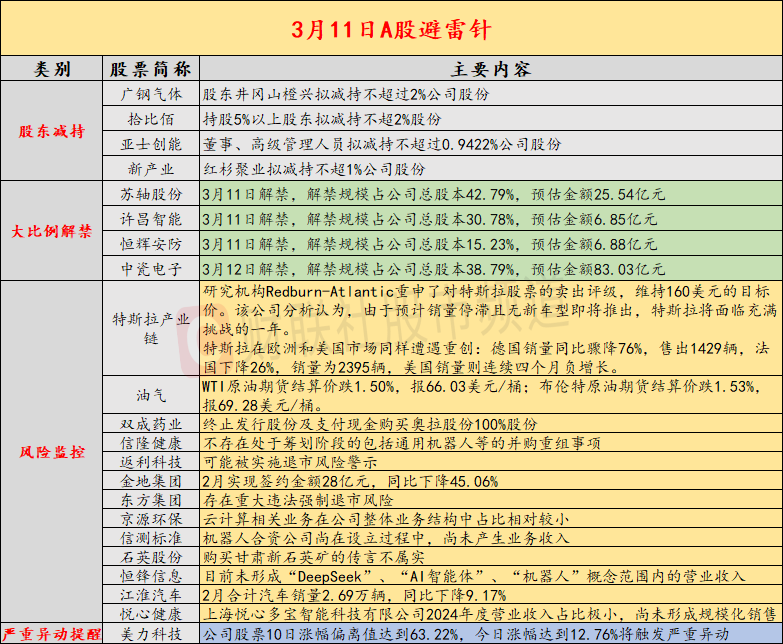Select stock name '京源环保'
This screenshot has width=783, height=644.
pyautogui.click(x=151, y=519)
